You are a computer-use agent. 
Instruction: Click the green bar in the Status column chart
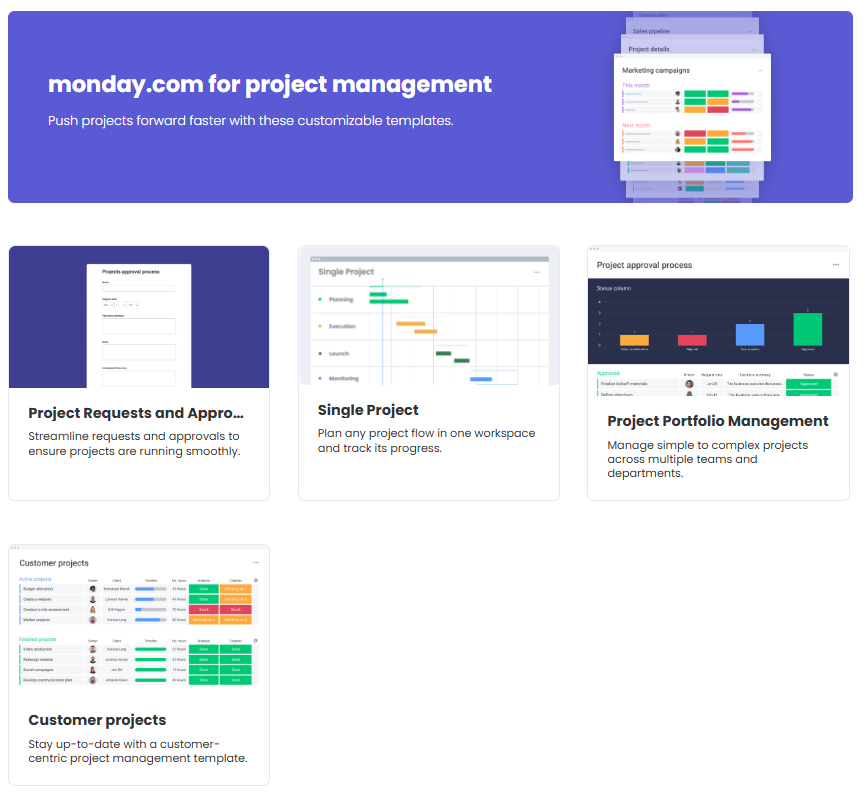click(x=807, y=329)
